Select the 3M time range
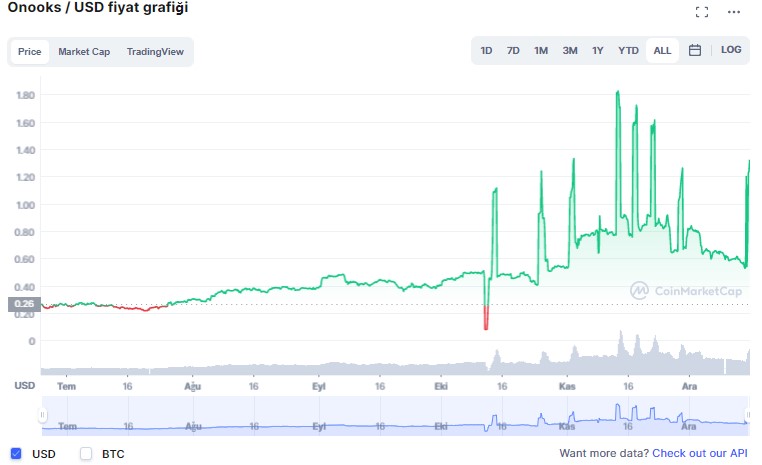Viewport: 762px width, 465px height. pyautogui.click(x=570, y=51)
